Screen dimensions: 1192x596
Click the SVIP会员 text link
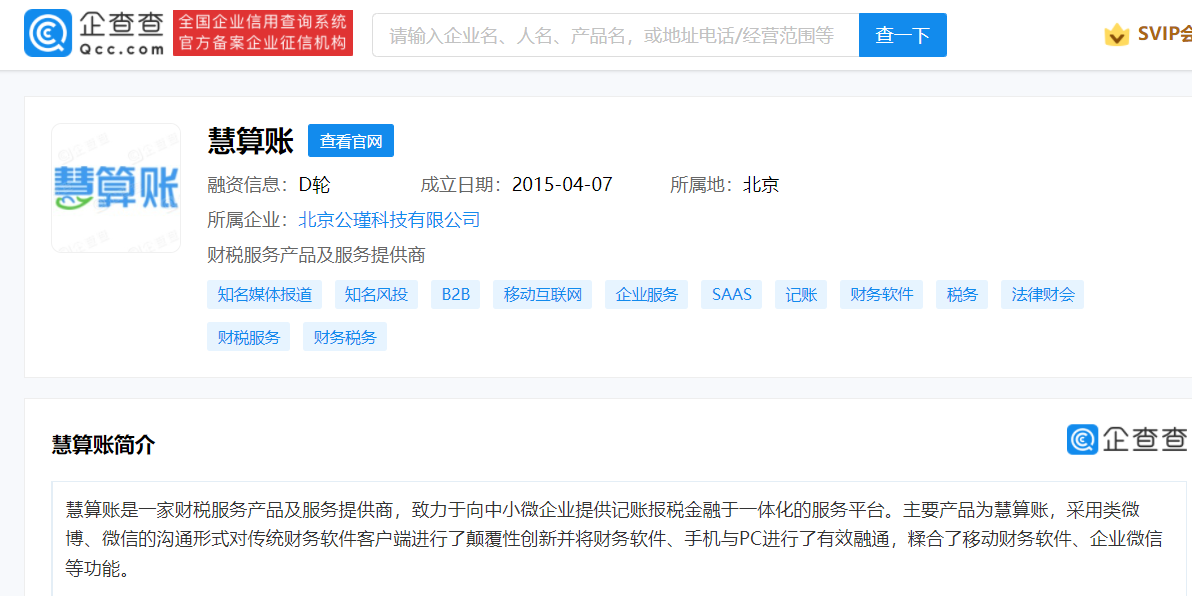[x=1165, y=34]
